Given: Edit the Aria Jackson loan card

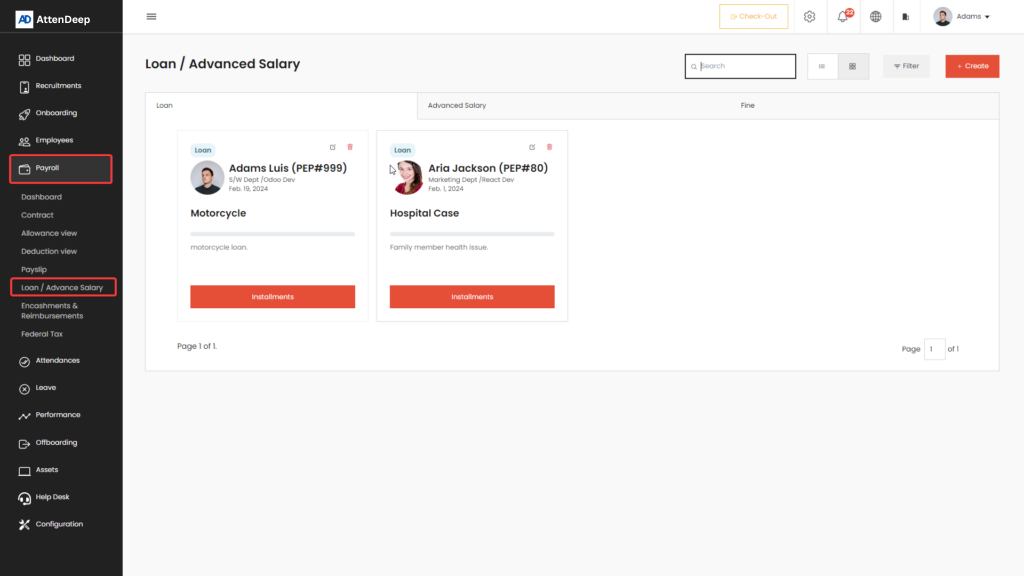Looking at the screenshot, I should pos(532,147).
